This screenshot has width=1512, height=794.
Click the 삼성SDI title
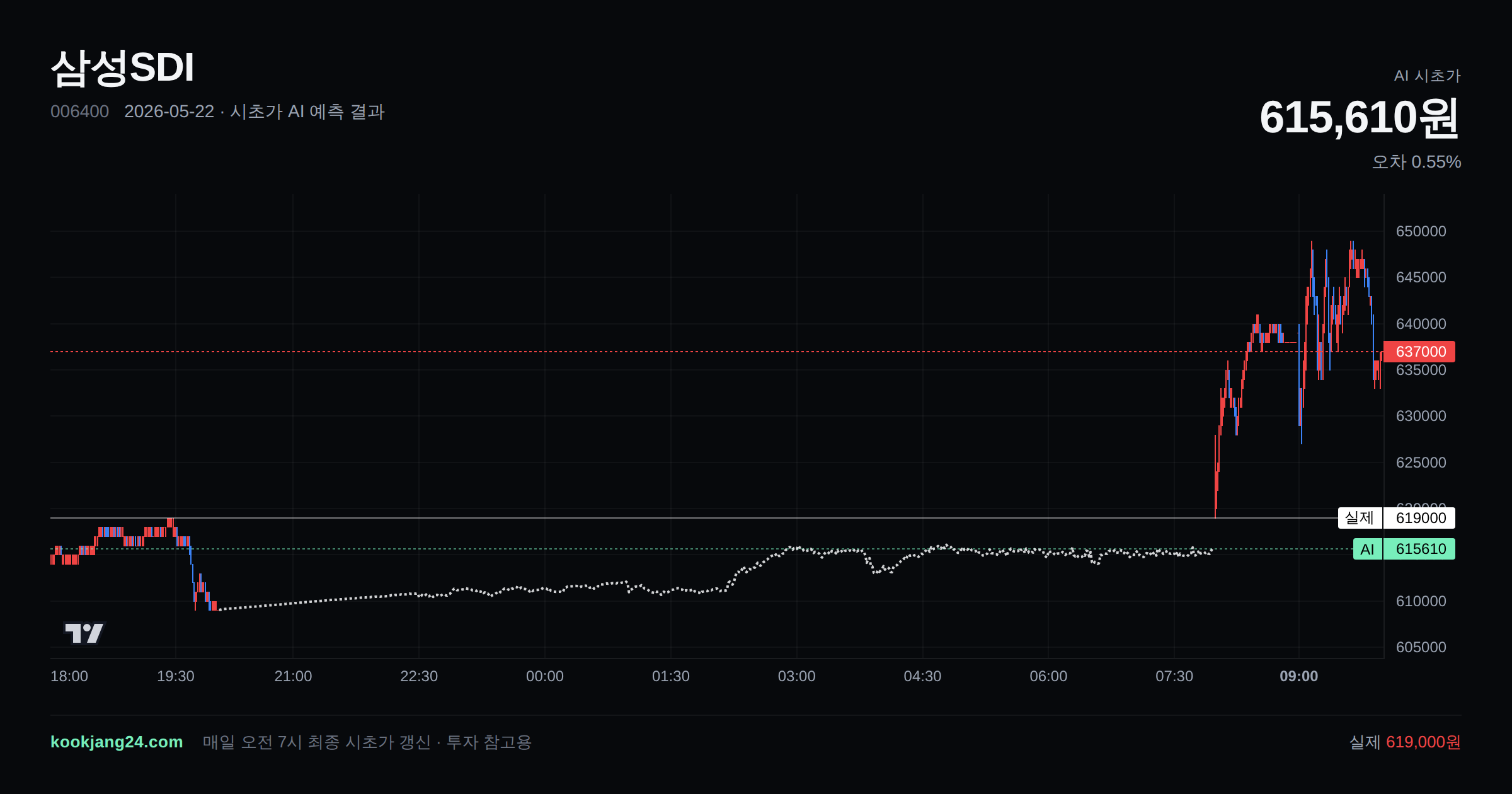pos(122,67)
